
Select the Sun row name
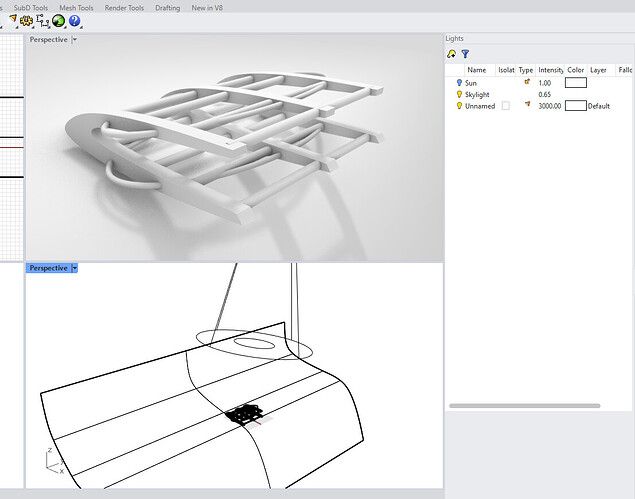471,83
